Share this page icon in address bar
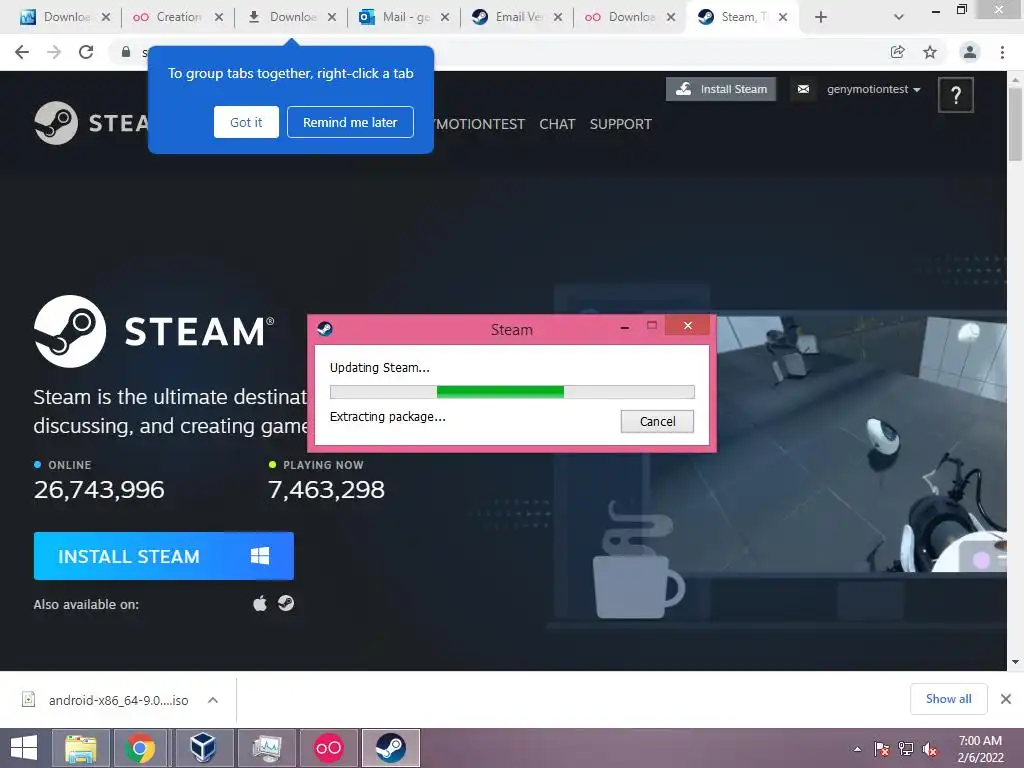 897,52
